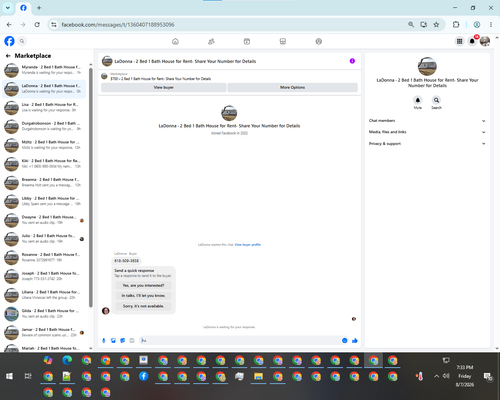500x400 pixels.
Task: Open the Facebook menu grid icon
Action: [459, 41]
